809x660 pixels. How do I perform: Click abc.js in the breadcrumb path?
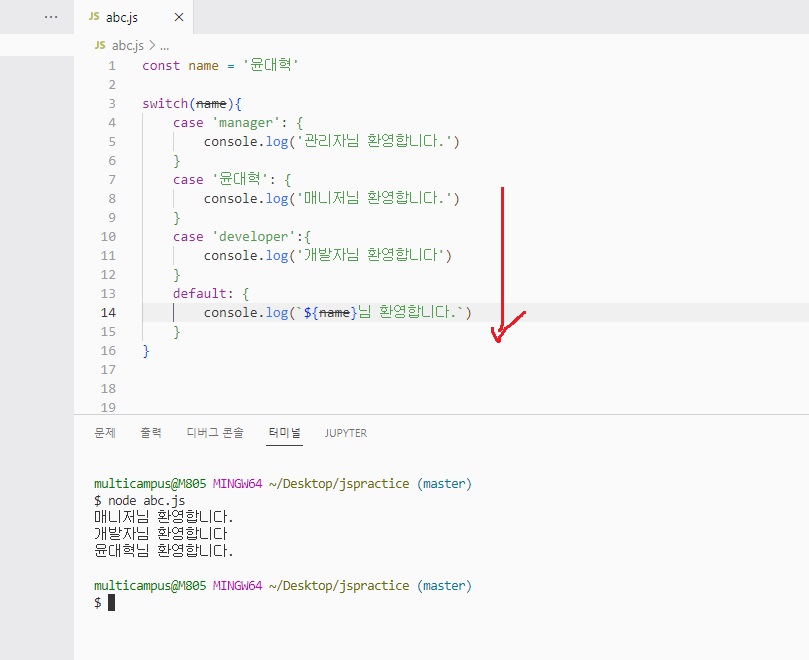[x=127, y=45]
